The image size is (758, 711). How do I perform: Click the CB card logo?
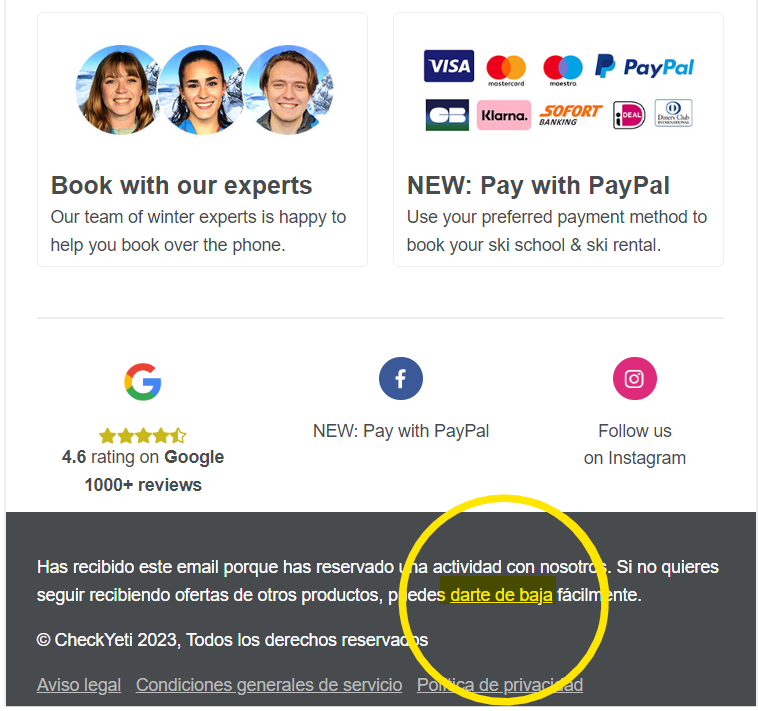click(x=447, y=115)
